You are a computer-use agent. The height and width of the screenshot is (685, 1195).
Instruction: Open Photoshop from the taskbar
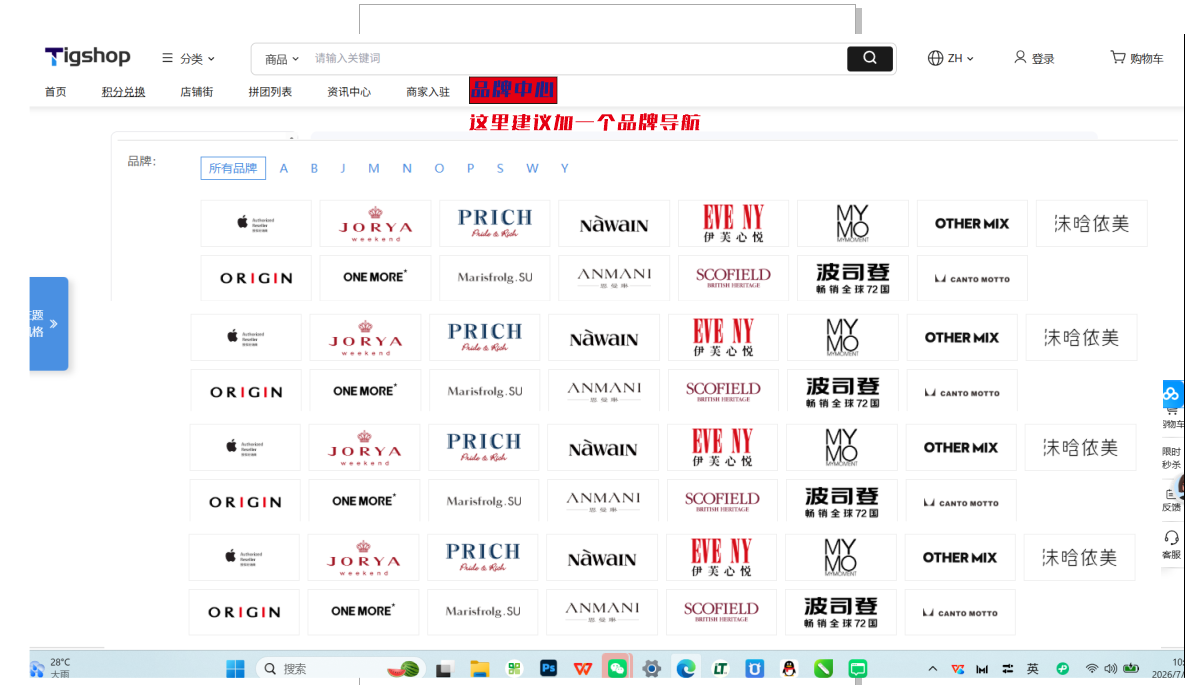(x=549, y=669)
